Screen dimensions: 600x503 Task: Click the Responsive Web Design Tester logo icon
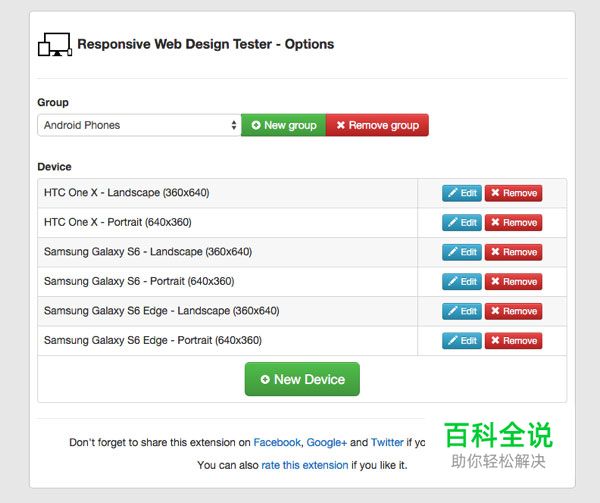coord(55,44)
